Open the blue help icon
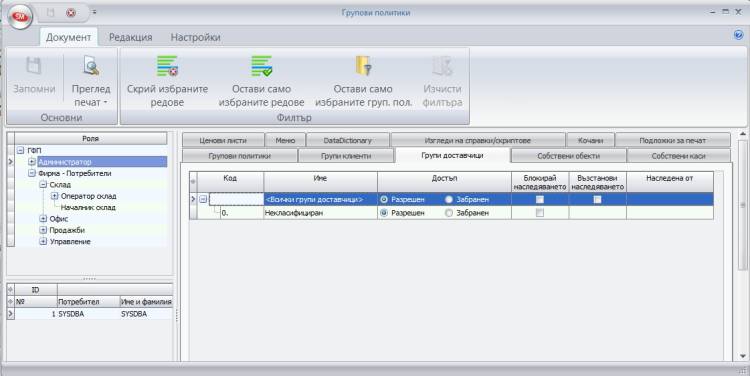 [x=739, y=35]
